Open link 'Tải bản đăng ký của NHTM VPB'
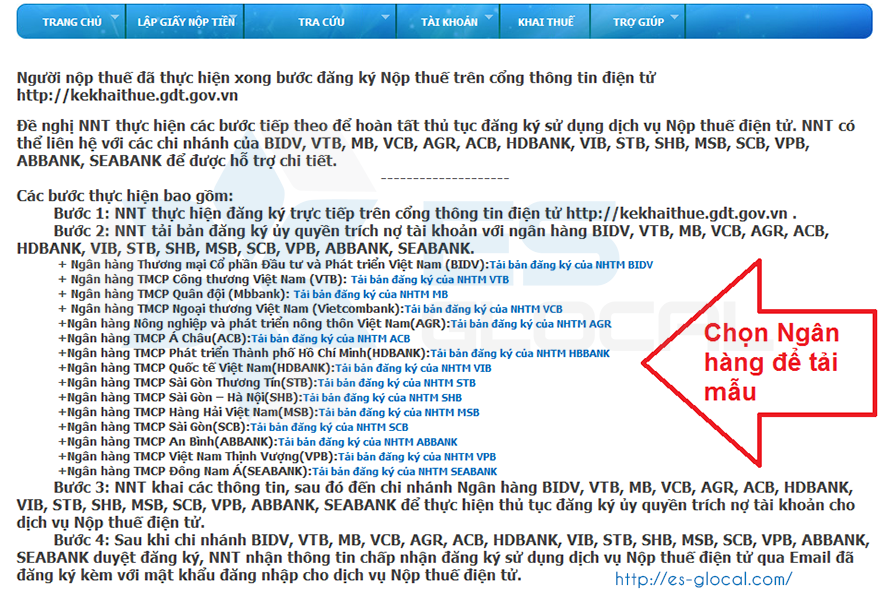 click(x=416, y=457)
